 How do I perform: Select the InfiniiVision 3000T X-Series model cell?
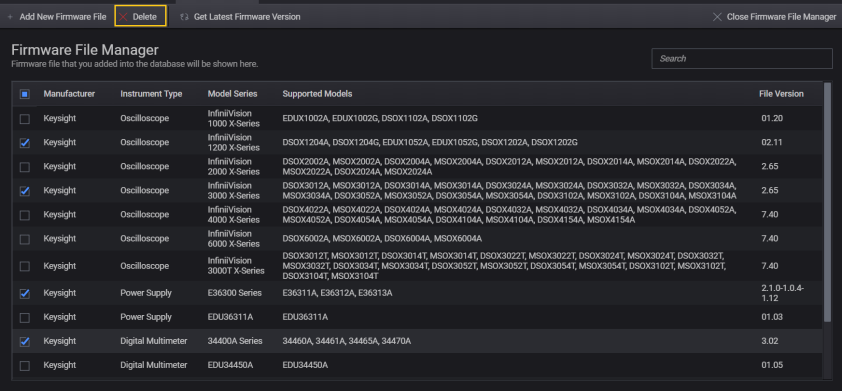pos(236,266)
